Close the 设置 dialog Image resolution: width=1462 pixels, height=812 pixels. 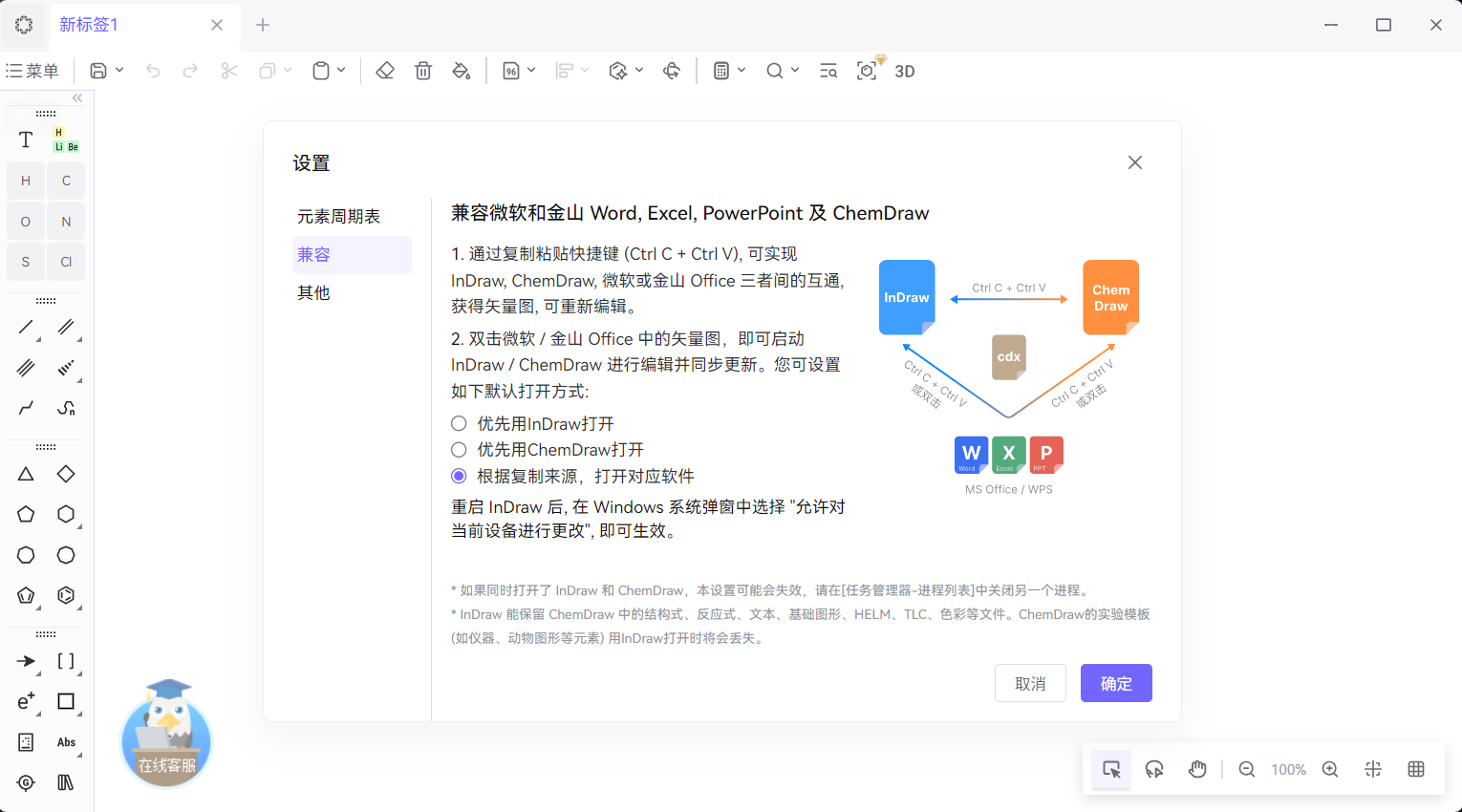[x=1135, y=162]
